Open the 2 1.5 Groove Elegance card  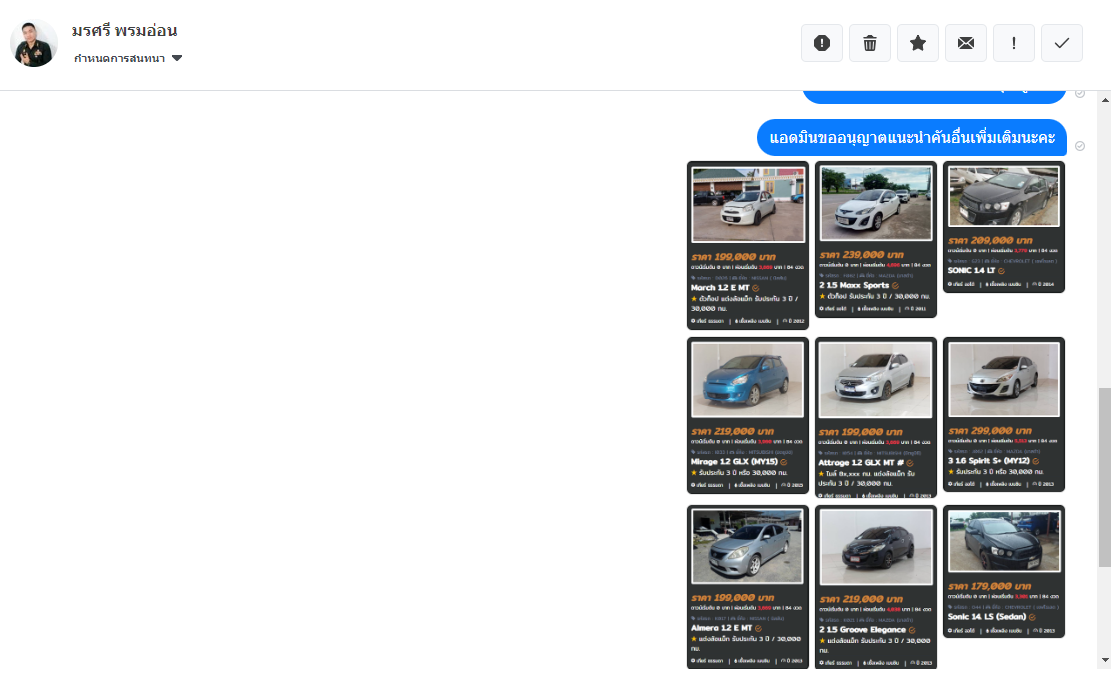coord(876,587)
